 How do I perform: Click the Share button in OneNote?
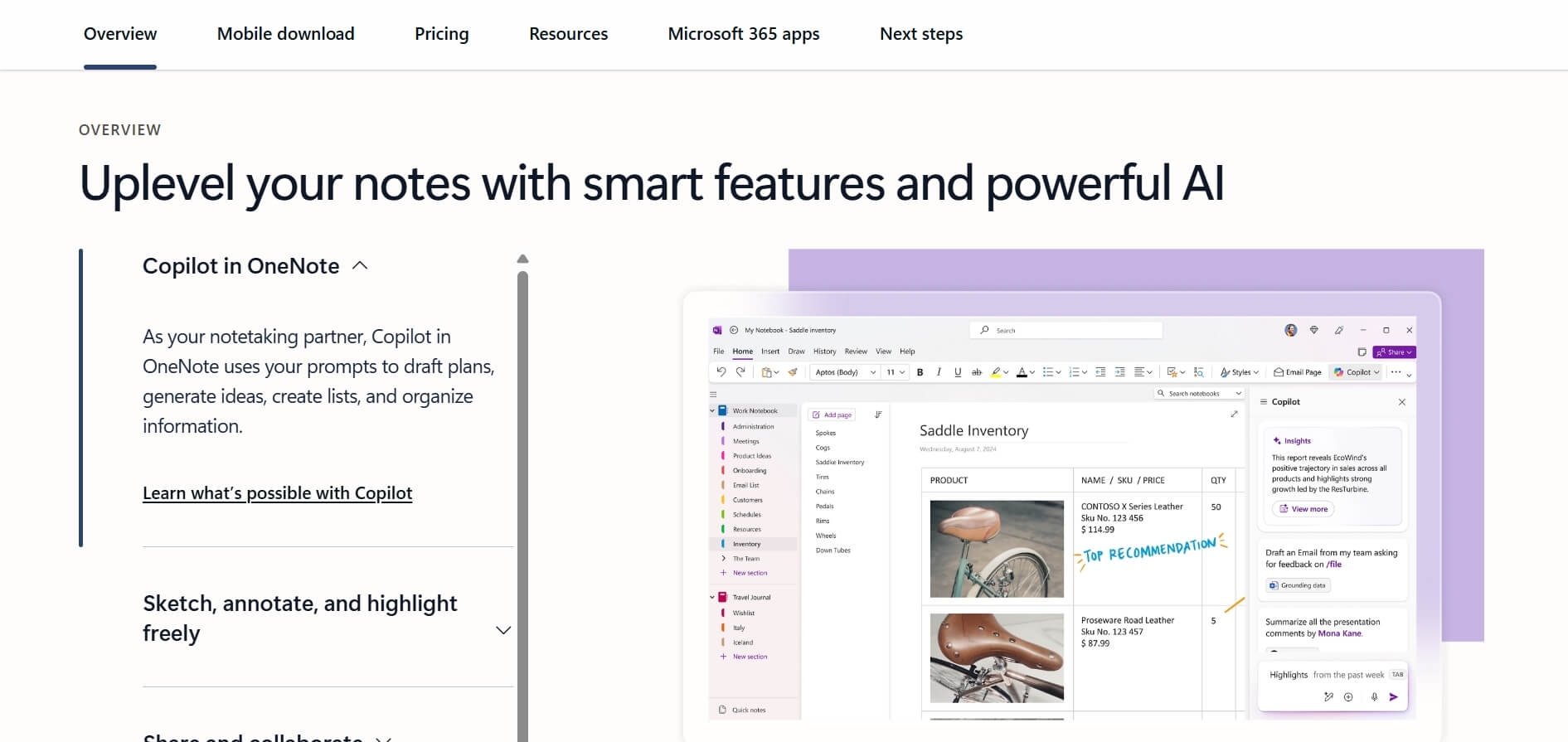click(x=1394, y=352)
